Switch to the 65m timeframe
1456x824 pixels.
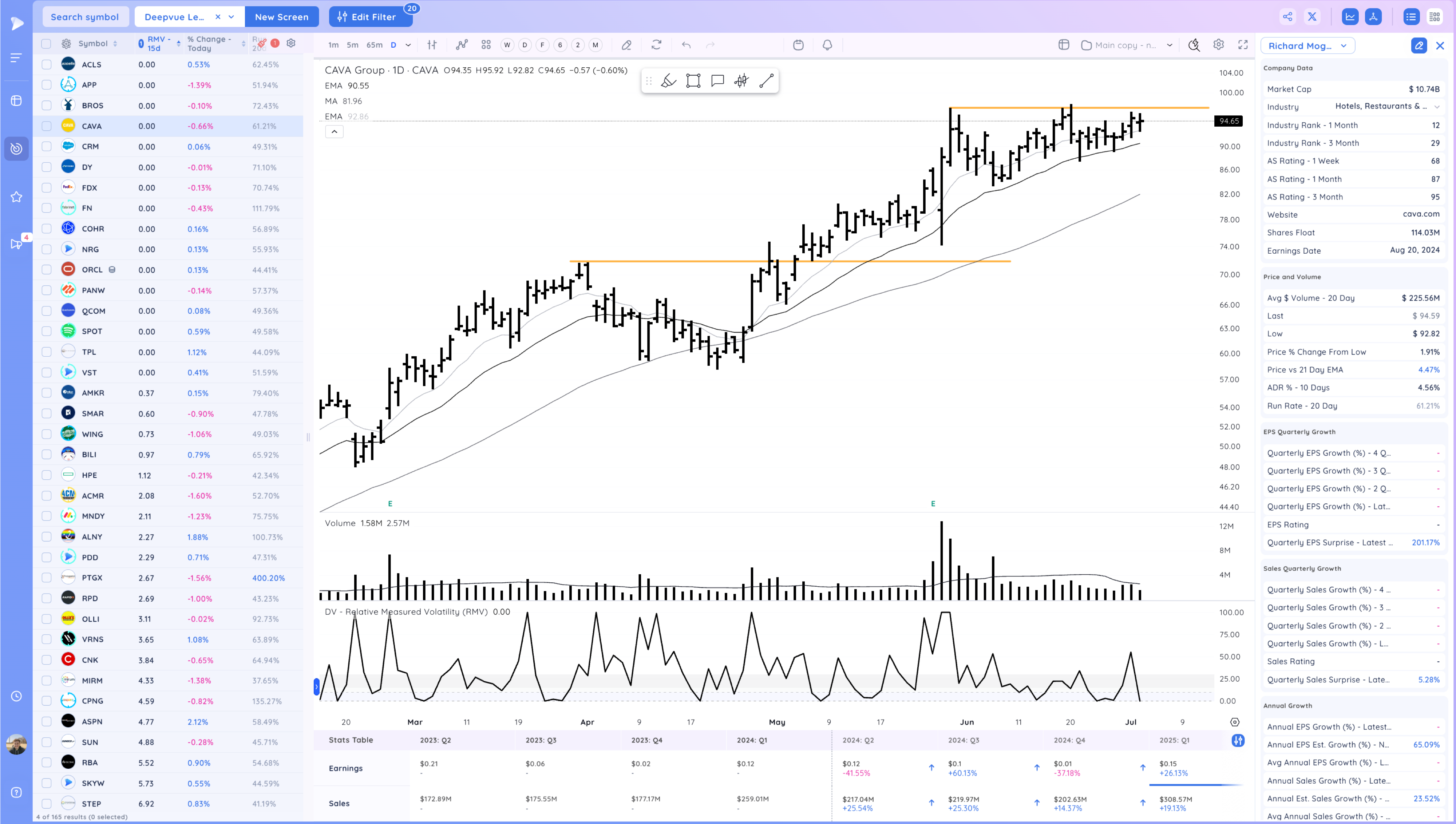[x=374, y=45]
